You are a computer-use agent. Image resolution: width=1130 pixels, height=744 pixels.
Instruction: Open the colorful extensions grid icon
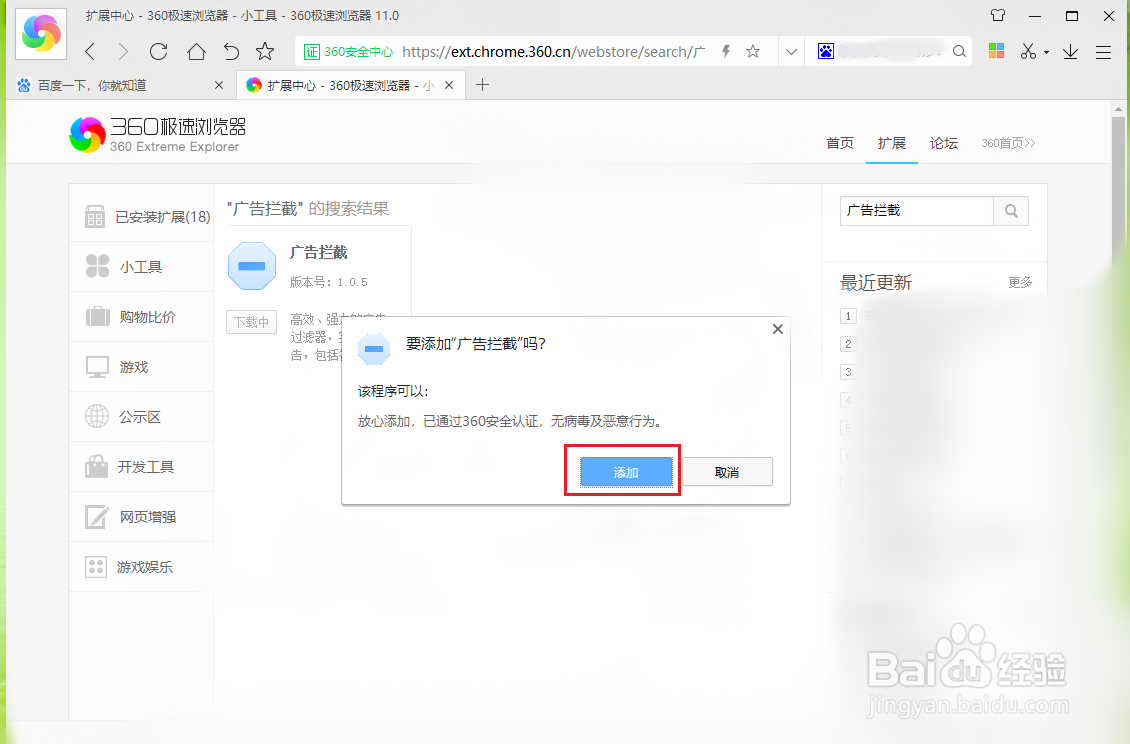(x=997, y=50)
